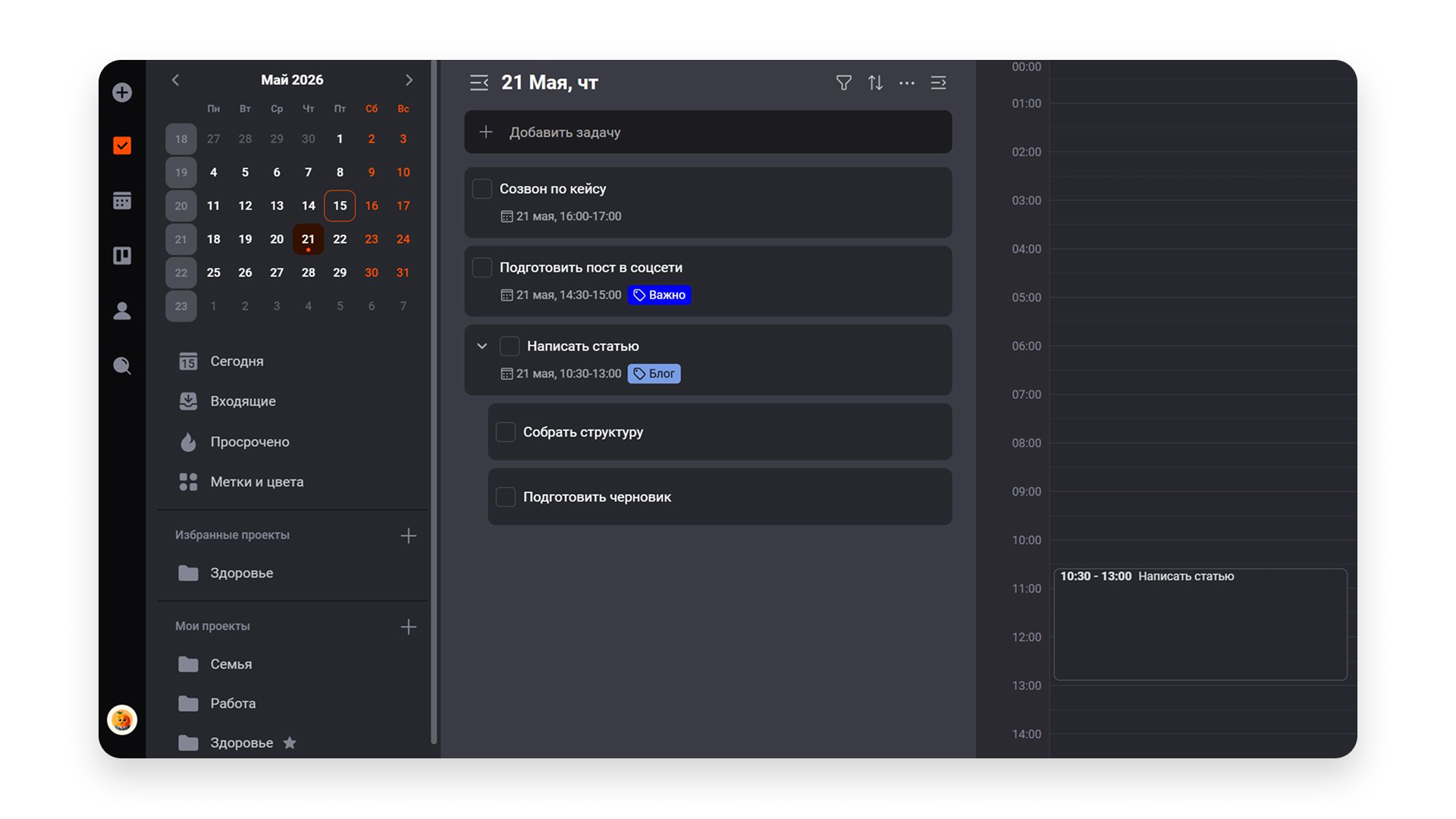Add a new favorite project with plus
The image size is (1456, 819).
[x=408, y=535]
